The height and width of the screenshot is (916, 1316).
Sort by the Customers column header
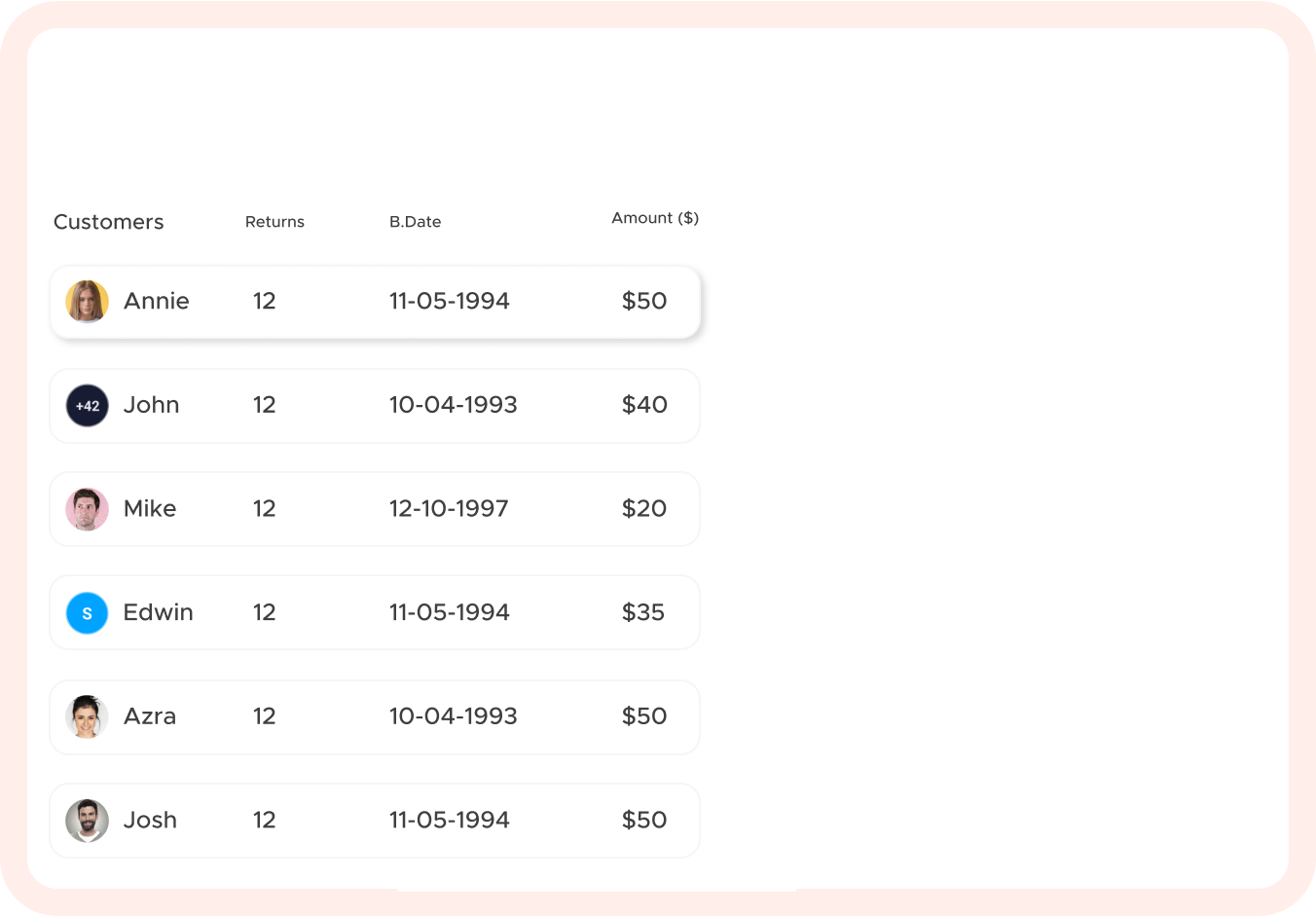108,222
